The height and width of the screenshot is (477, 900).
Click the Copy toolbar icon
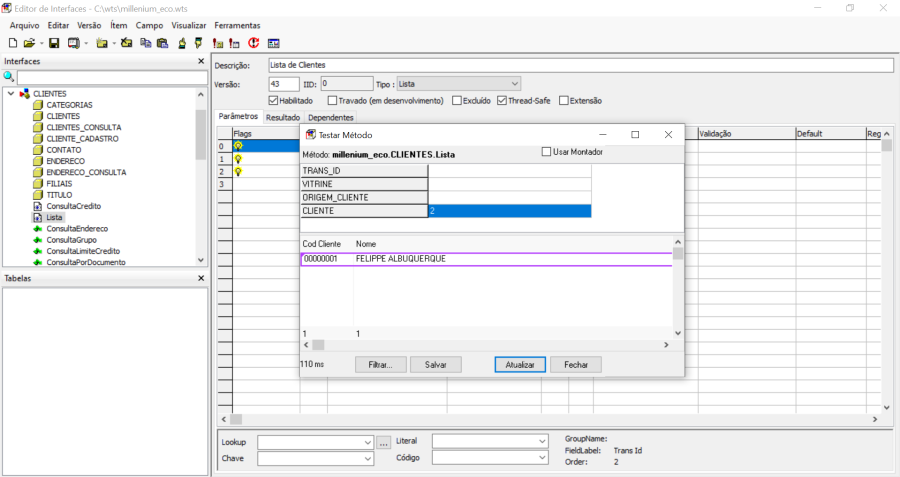(146, 43)
